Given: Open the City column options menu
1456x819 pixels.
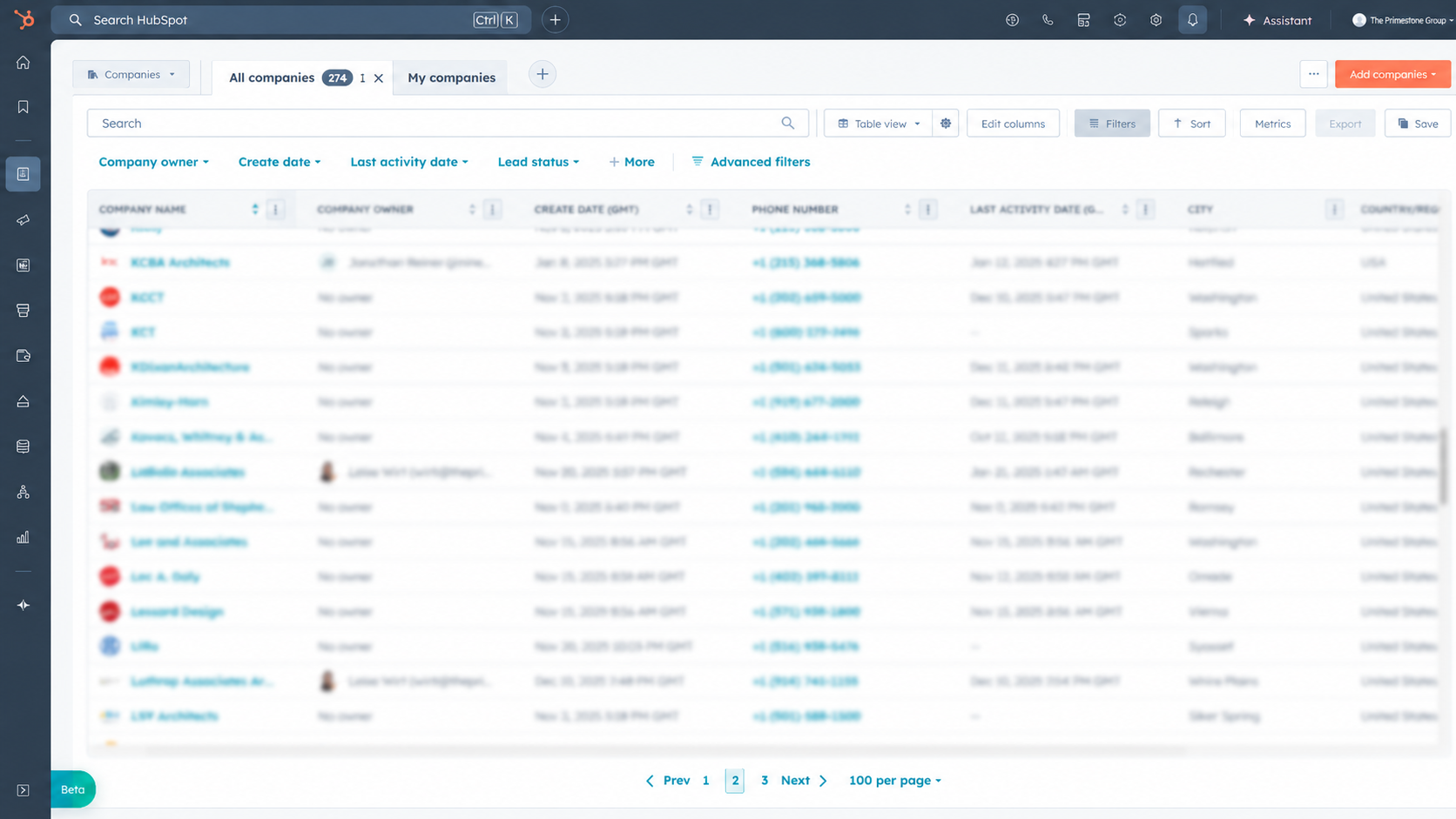Looking at the screenshot, I should pyautogui.click(x=1334, y=209).
